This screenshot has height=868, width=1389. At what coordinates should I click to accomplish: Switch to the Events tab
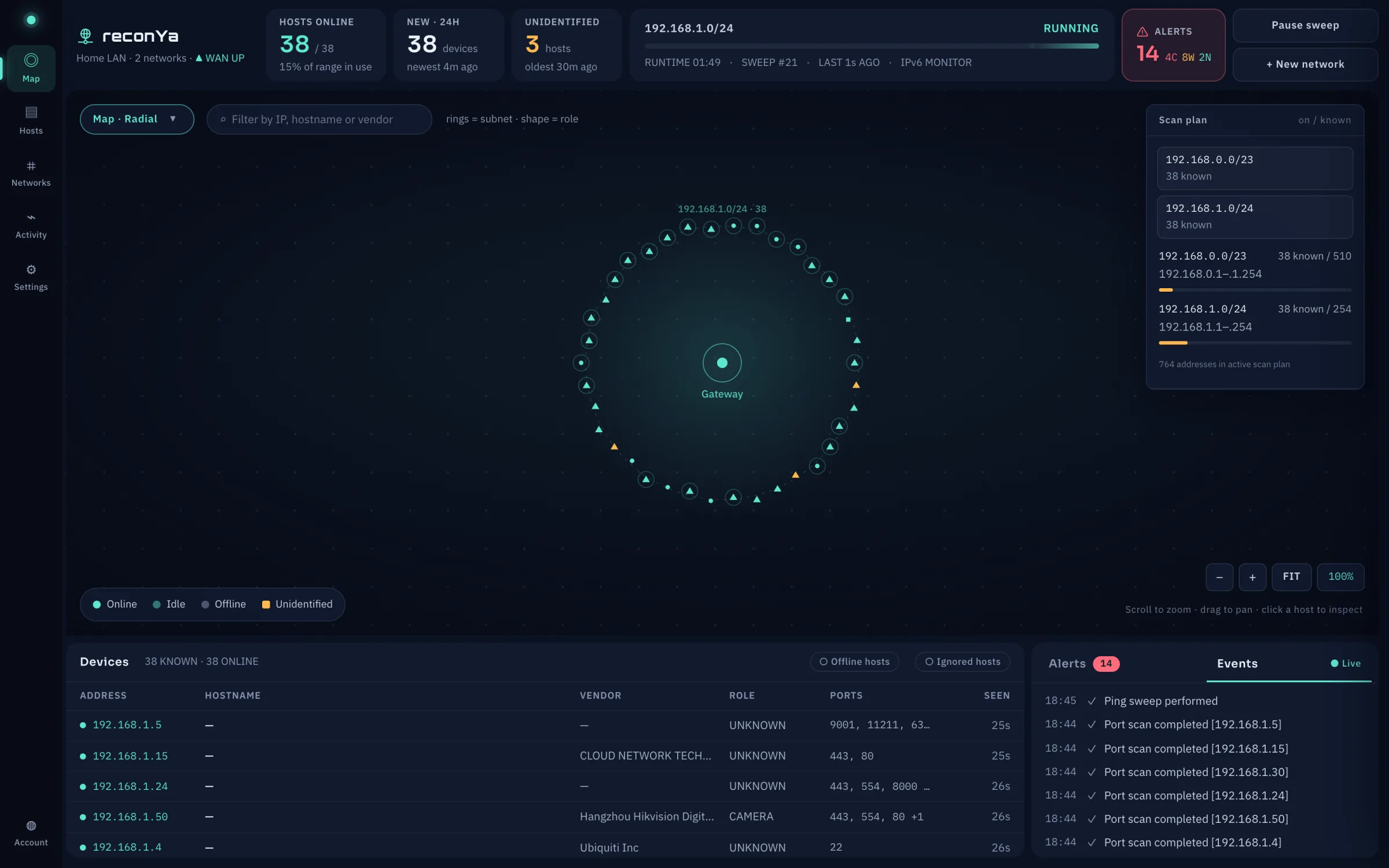(1237, 663)
